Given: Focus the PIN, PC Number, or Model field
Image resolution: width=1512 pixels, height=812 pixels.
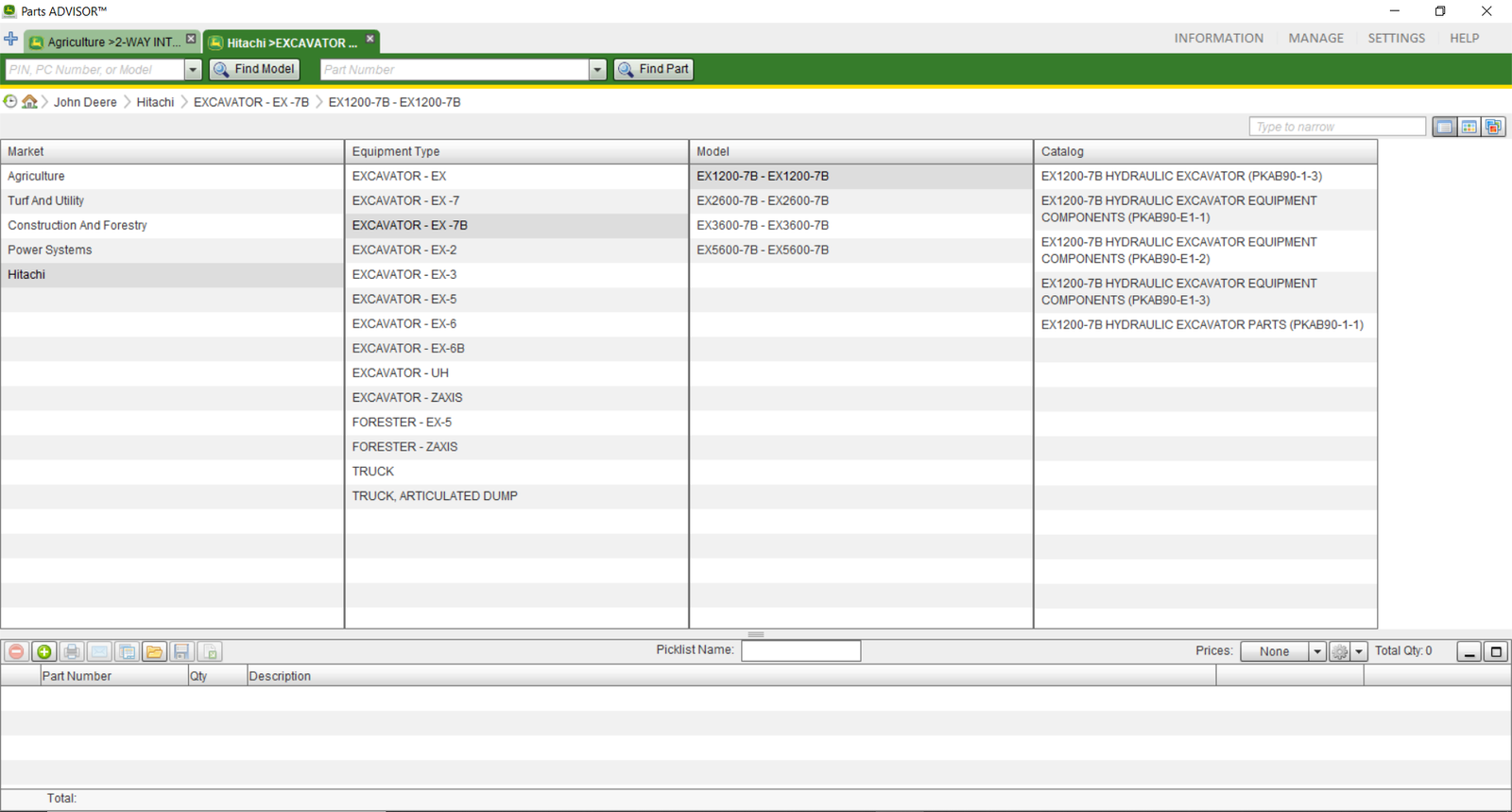Looking at the screenshot, I should tap(94, 69).
